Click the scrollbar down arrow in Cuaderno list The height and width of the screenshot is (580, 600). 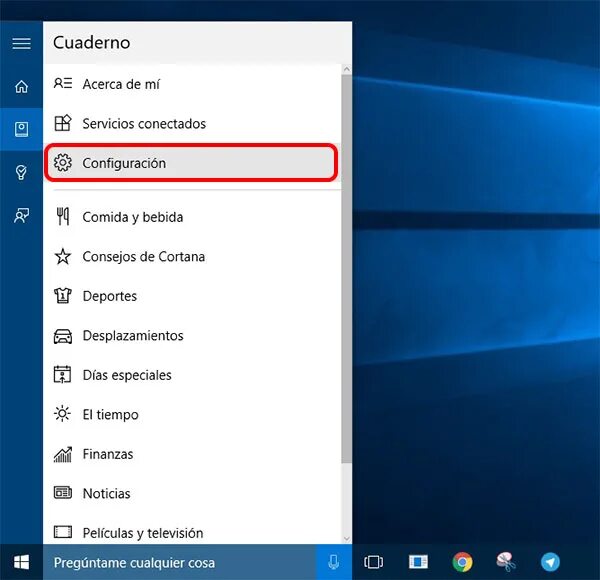(347, 539)
